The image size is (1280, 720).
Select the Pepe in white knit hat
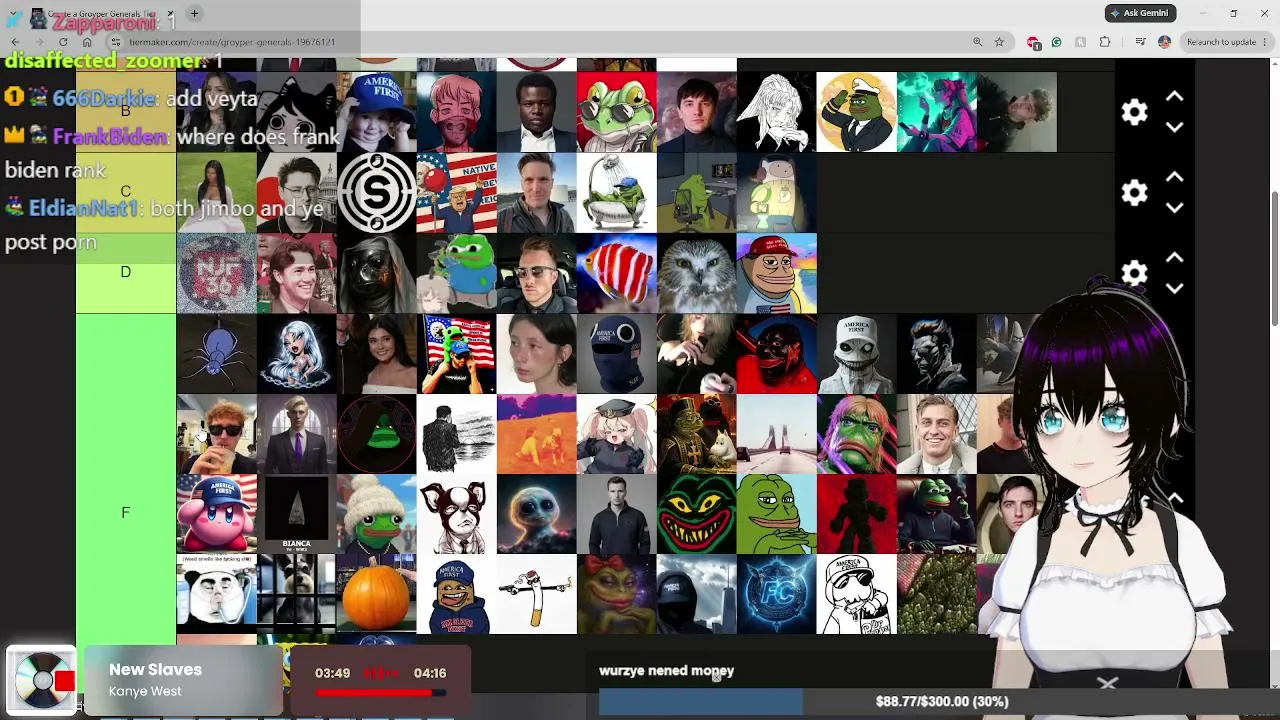point(377,514)
